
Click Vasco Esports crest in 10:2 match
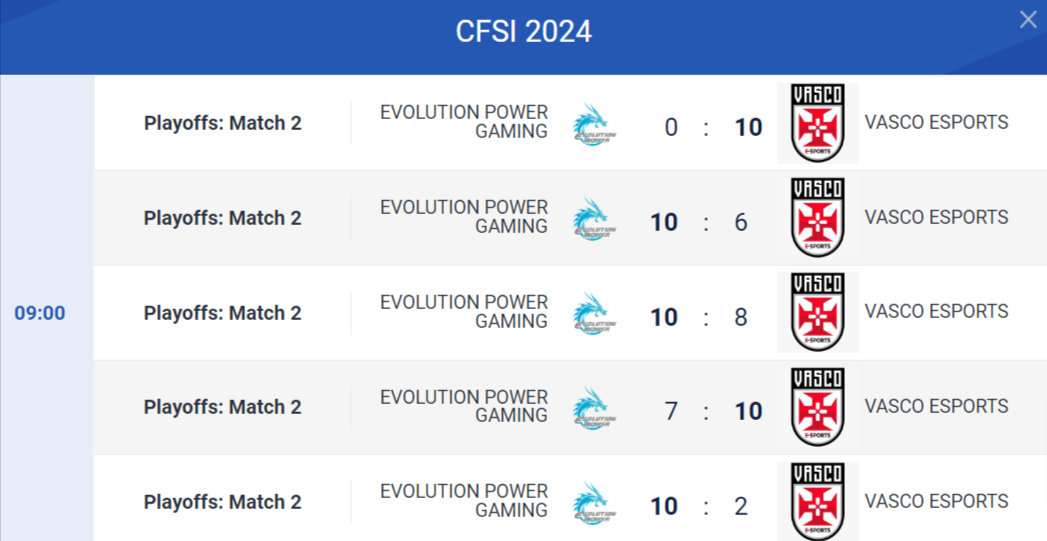pos(817,500)
